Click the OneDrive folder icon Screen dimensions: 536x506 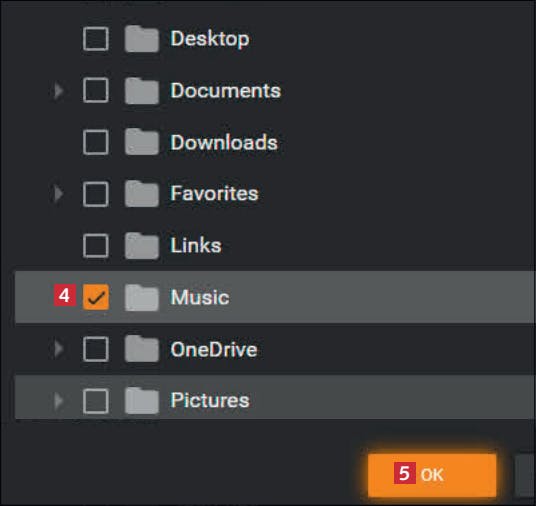pyautogui.click(x=142, y=349)
